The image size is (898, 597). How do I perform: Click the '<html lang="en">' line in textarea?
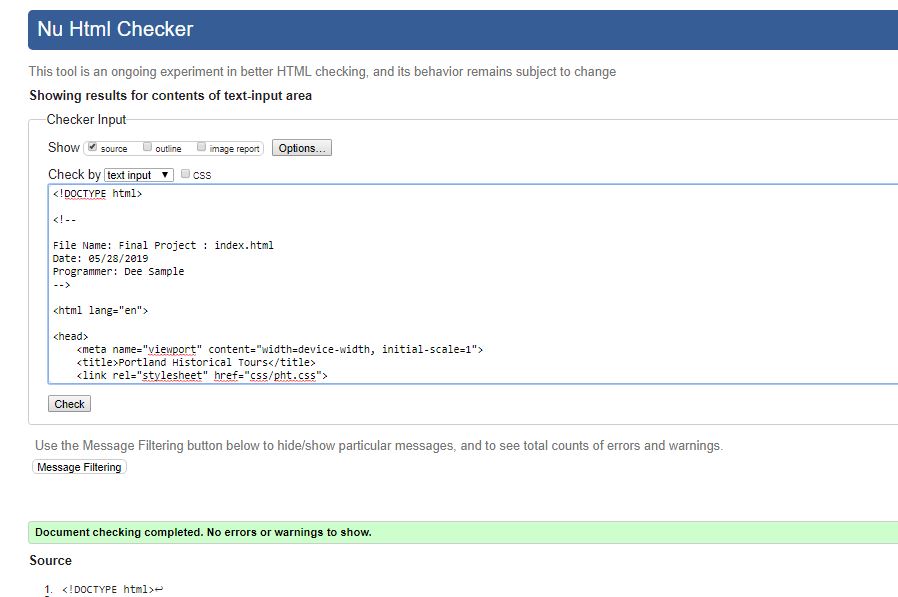[x=100, y=311]
